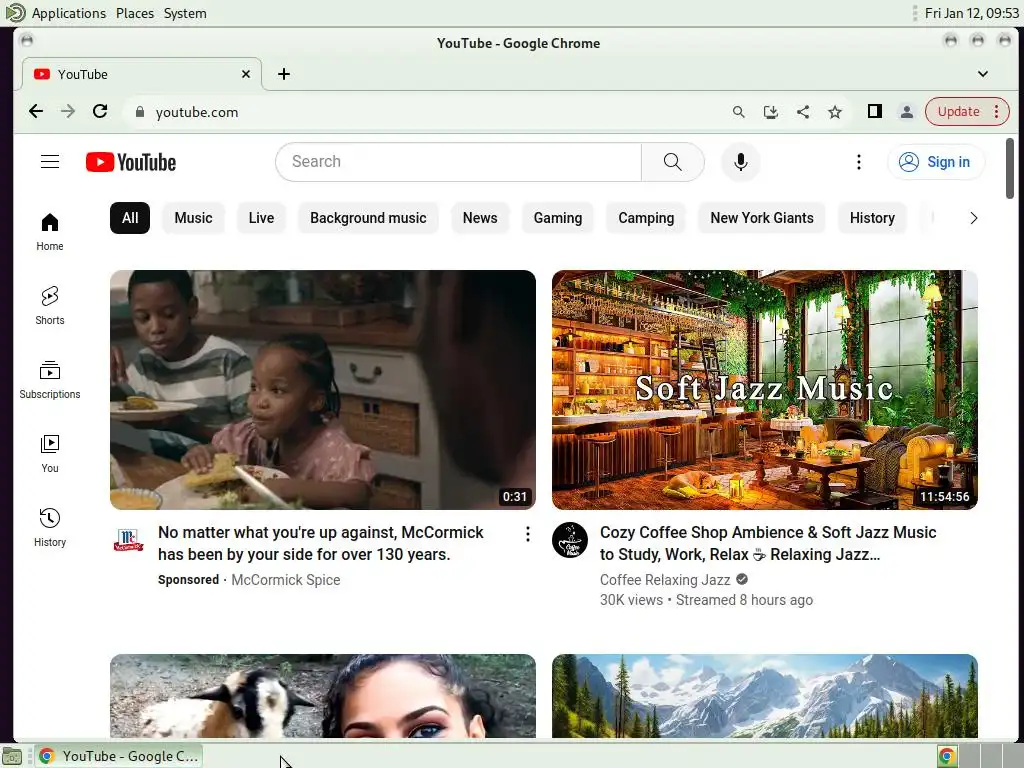This screenshot has height=768, width=1024.
Task: Open a new tab with the plus button
Action: tap(283, 74)
